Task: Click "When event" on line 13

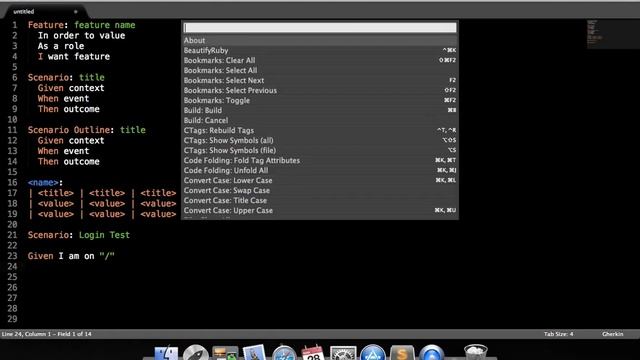Action: click(x=63, y=151)
